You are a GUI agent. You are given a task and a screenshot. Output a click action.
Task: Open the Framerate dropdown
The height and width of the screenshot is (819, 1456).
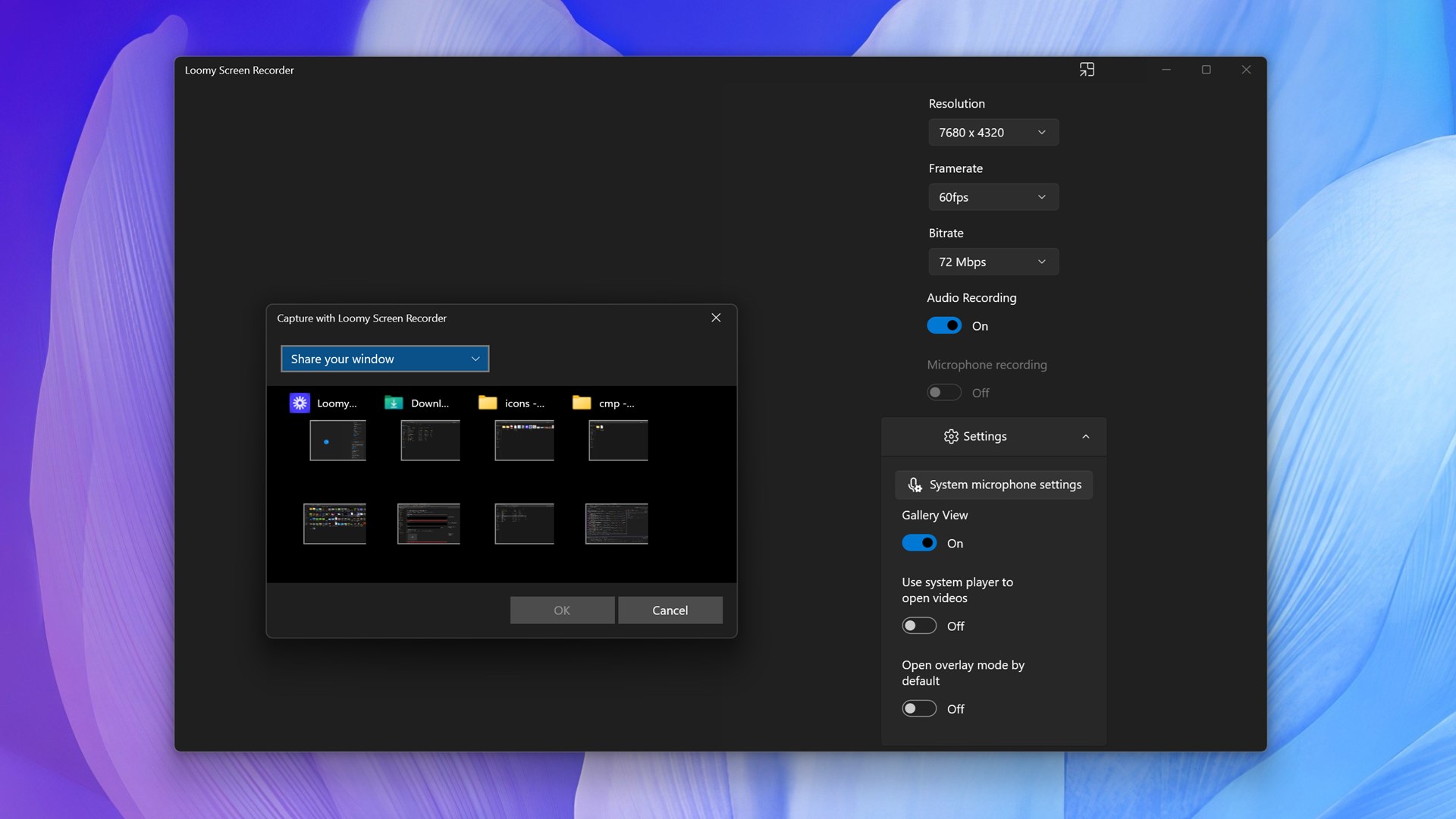[993, 196]
